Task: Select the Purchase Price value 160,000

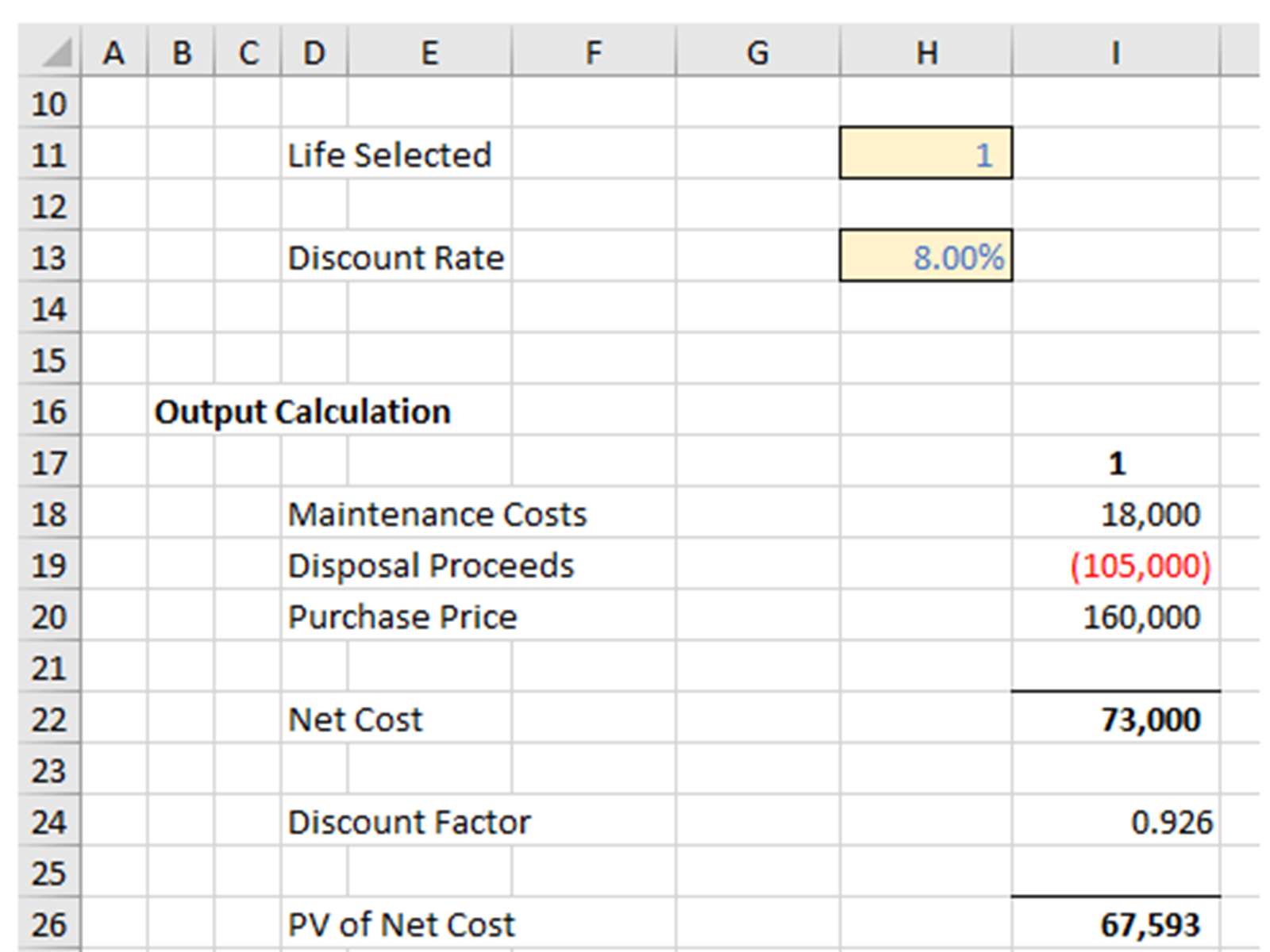Action: point(1115,617)
